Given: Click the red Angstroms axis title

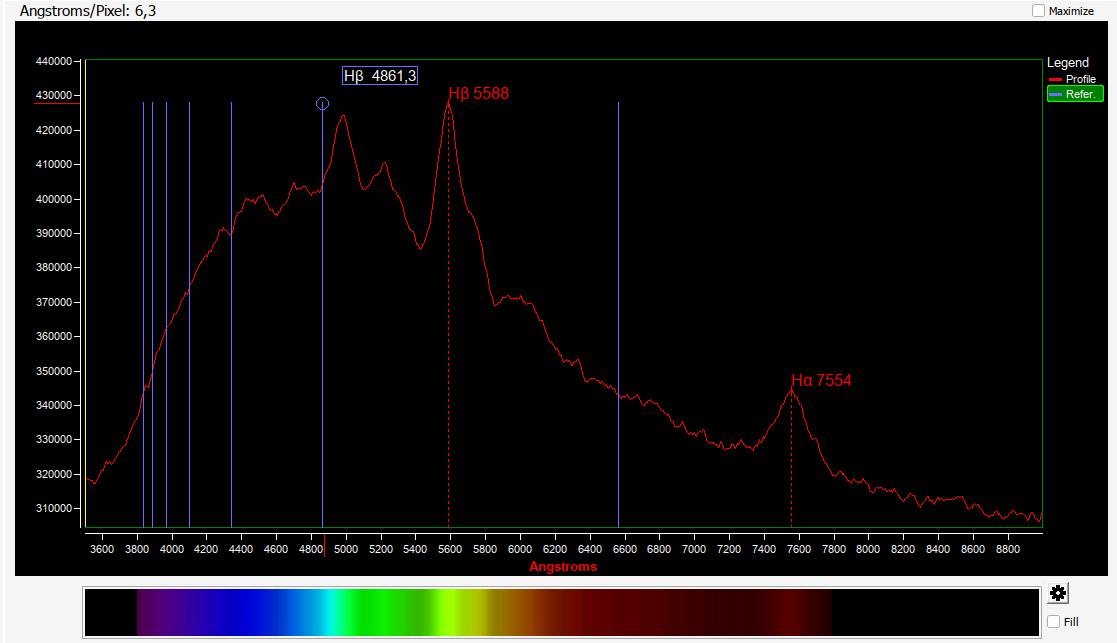Looking at the screenshot, I should click(x=563, y=567).
